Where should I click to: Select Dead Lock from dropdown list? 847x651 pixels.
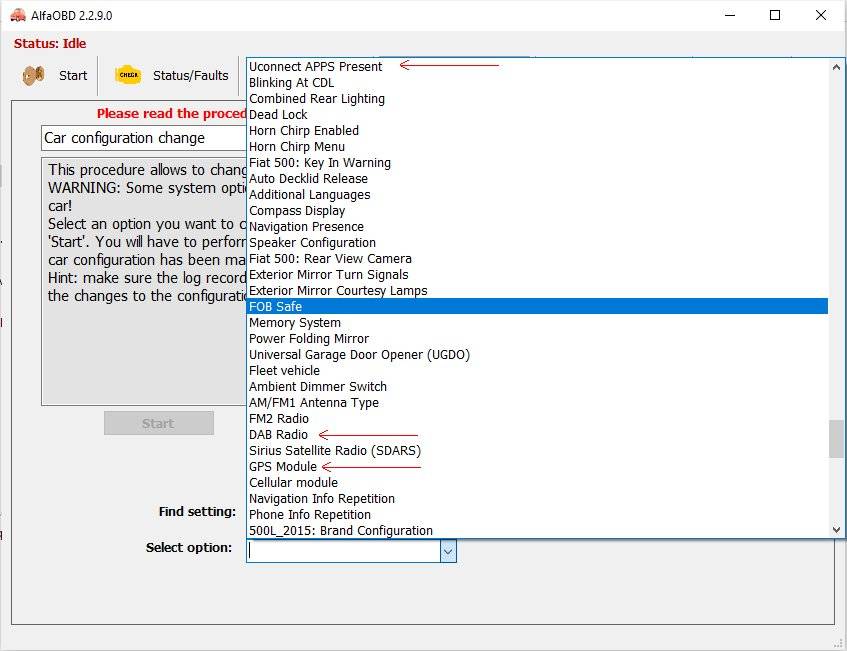pos(537,115)
